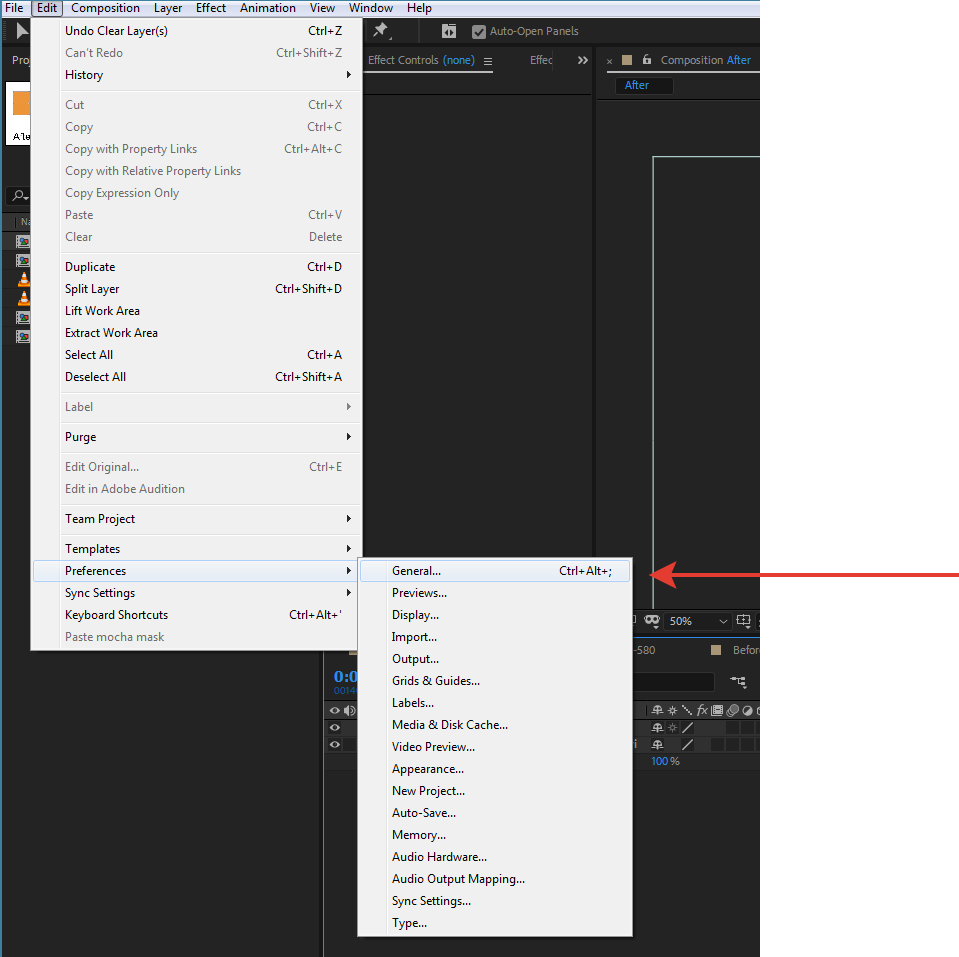Hide the top layer using its eye icon

point(334,727)
